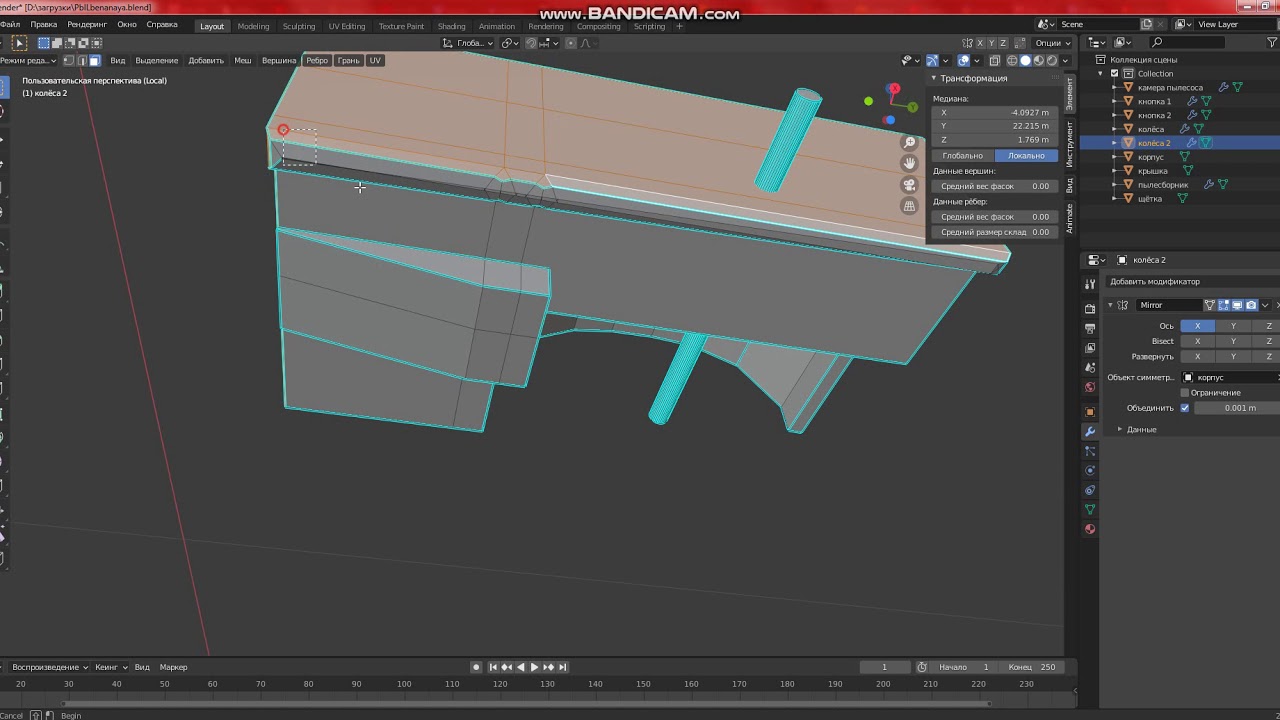Click the pan view hand icon

(x=909, y=164)
